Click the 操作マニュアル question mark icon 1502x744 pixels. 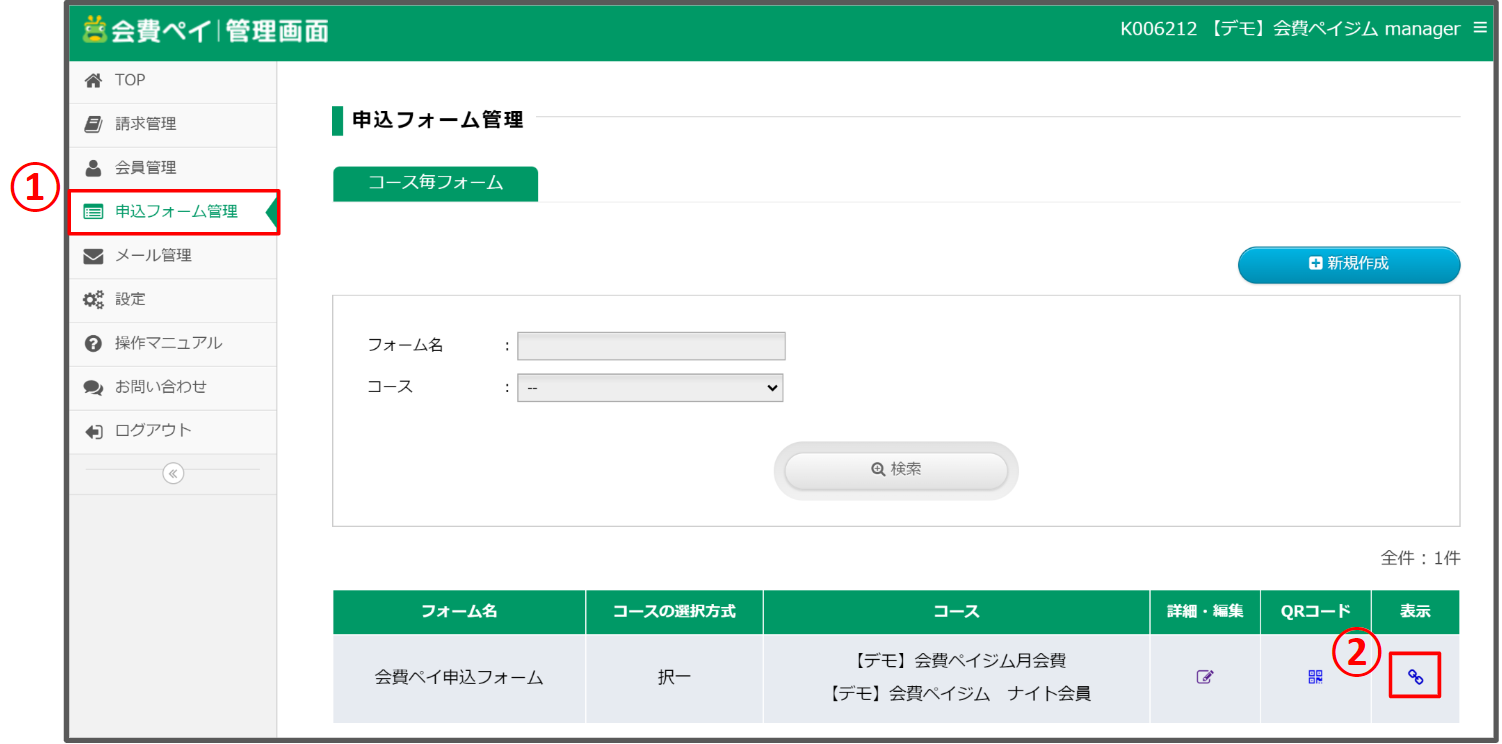(93, 343)
